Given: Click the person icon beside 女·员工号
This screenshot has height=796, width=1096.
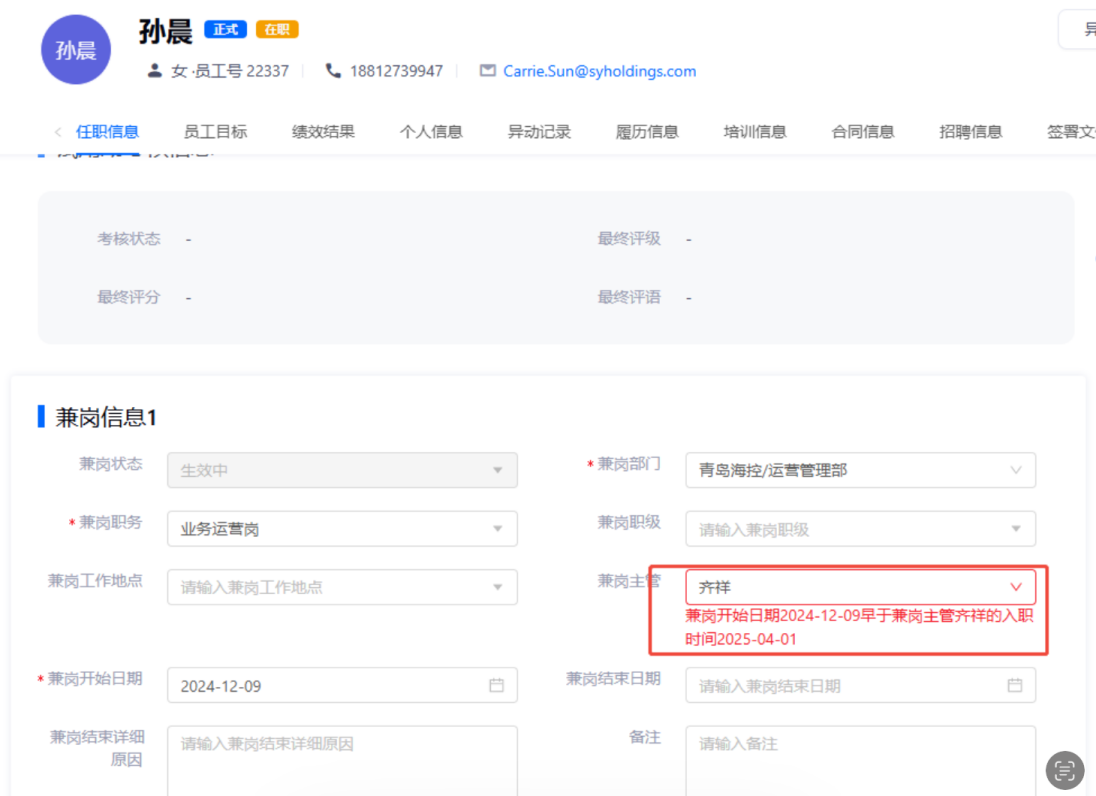Looking at the screenshot, I should tap(154, 71).
